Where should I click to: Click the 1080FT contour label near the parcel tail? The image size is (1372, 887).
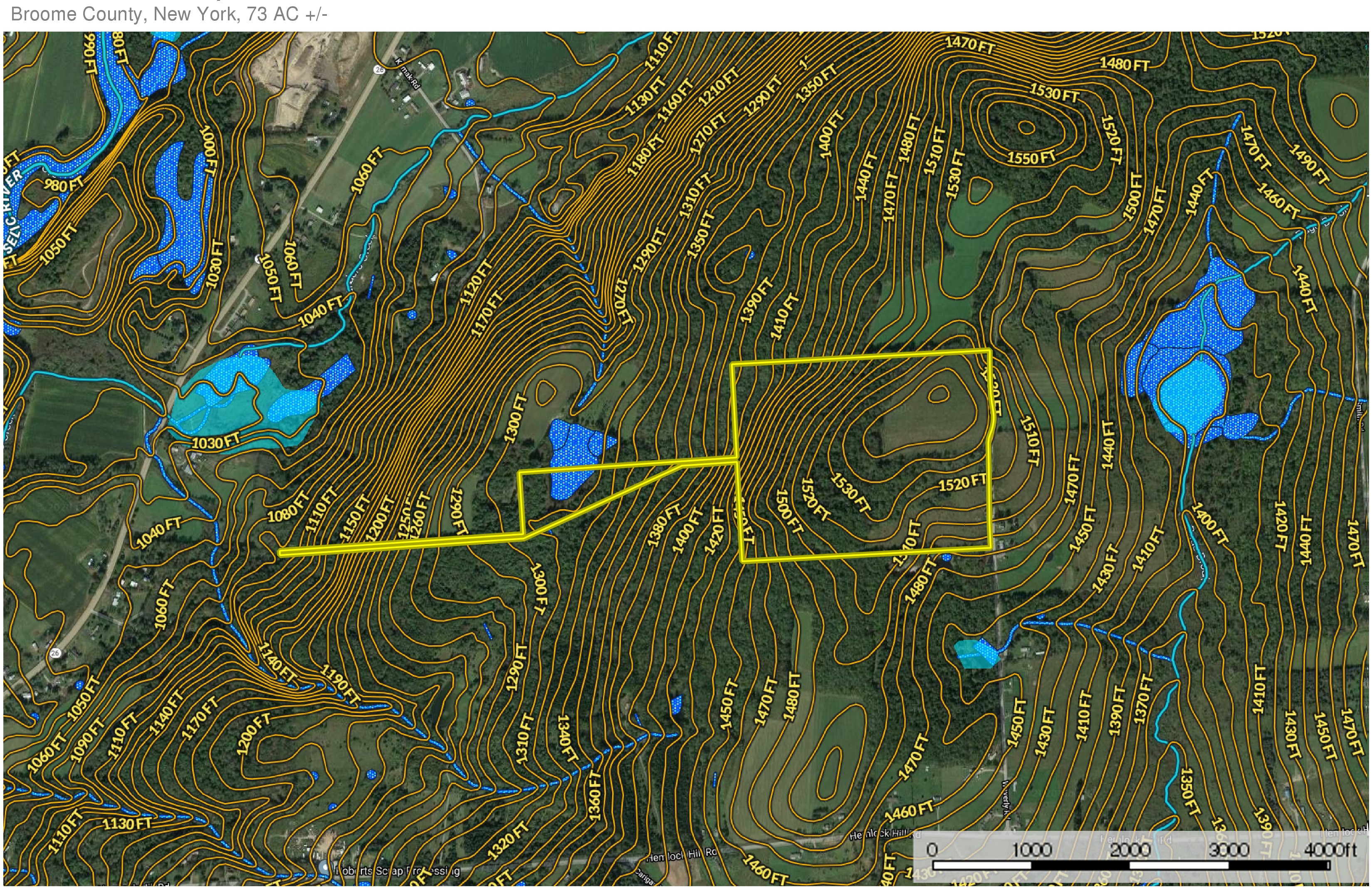click(289, 507)
